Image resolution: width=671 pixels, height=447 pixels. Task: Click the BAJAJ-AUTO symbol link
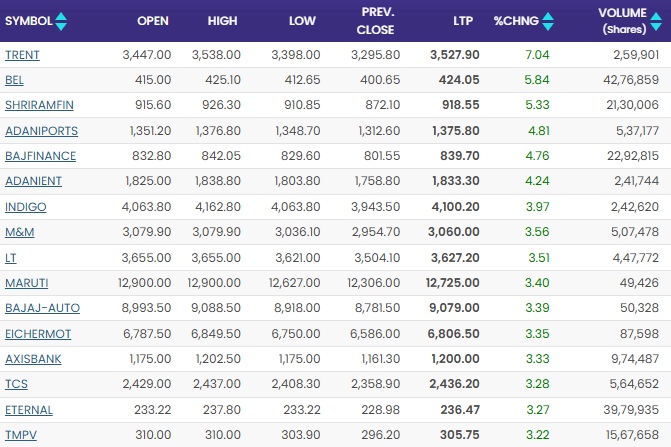(x=42, y=308)
